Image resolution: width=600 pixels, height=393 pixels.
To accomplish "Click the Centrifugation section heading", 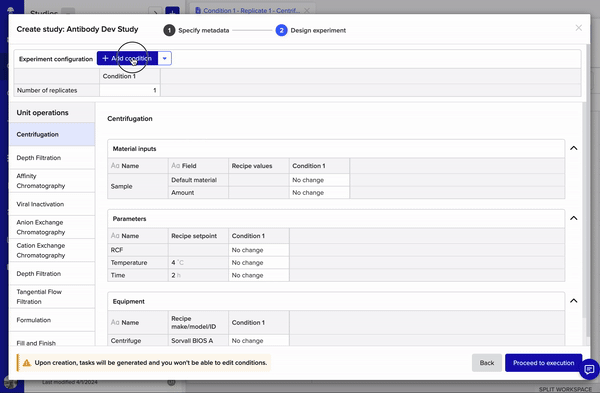I will pos(130,119).
